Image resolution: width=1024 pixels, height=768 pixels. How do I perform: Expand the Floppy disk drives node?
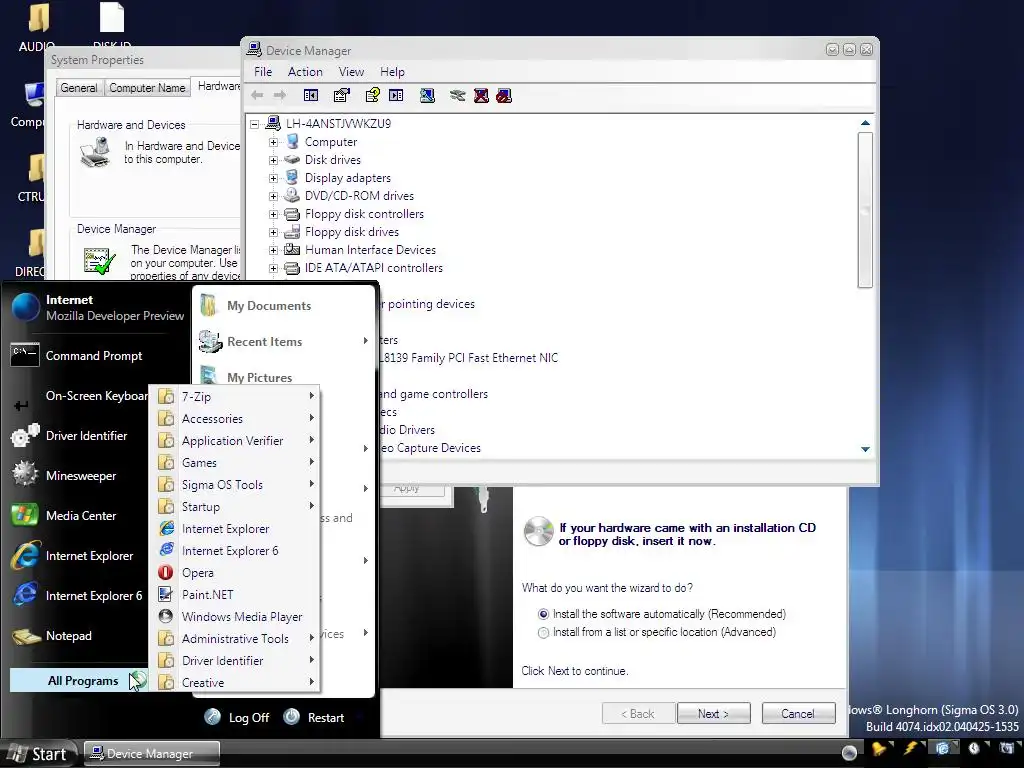(x=274, y=232)
